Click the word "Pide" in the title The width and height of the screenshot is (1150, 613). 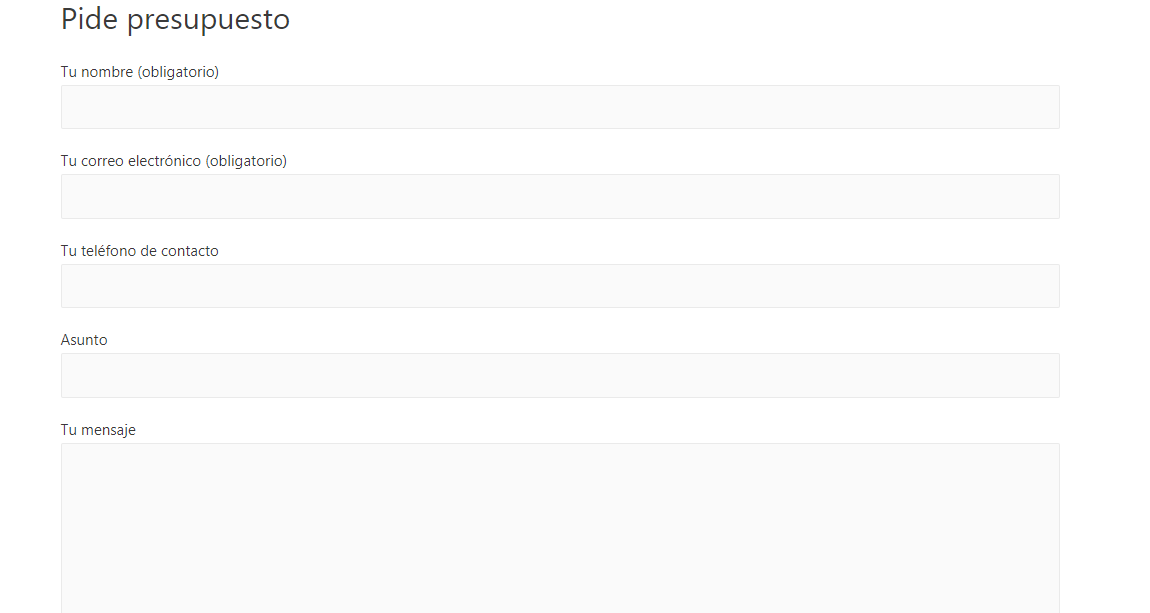coord(89,18)
